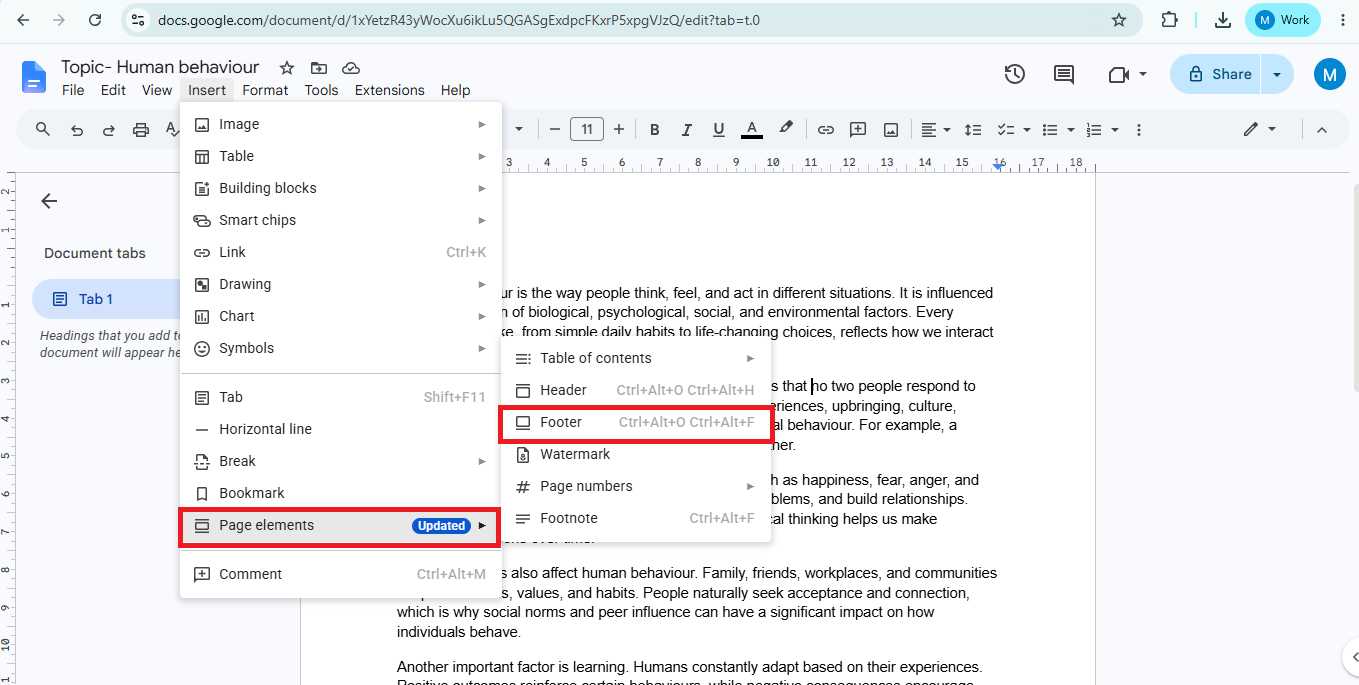Viewport: 1359px width, 685px height.
Task: Open Chrome extensions puzzle icon
Action: [x=1169, y=20]
